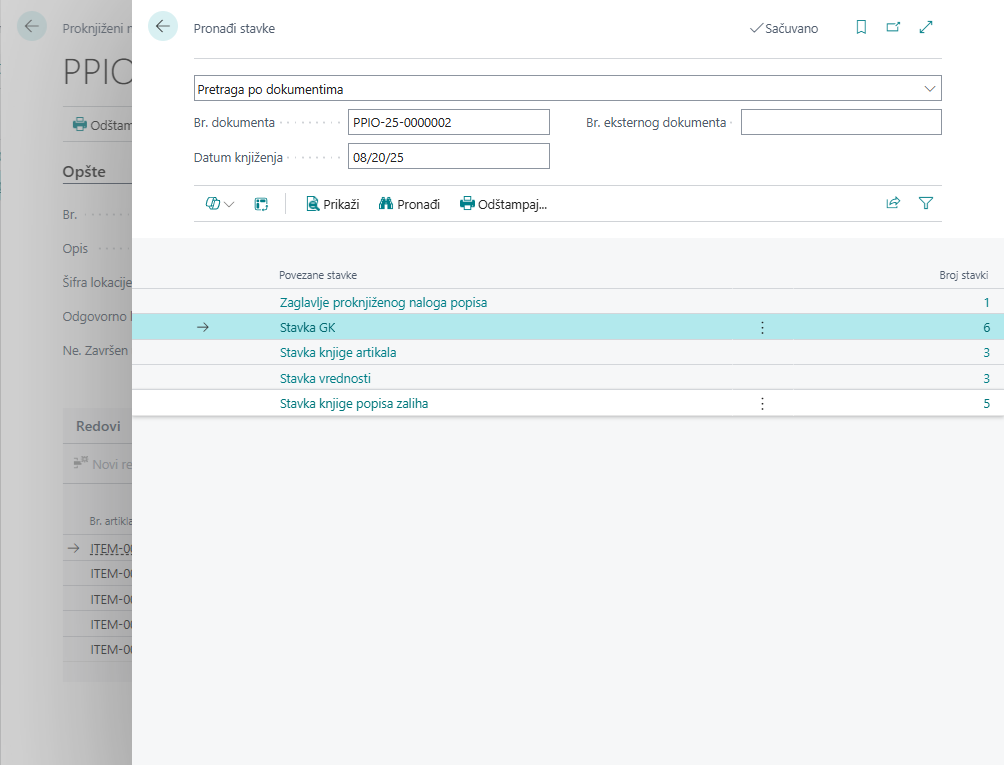Click the Br. eksternog dokumenta field
The image size is (1004, 765).
(x=840, y=122)
